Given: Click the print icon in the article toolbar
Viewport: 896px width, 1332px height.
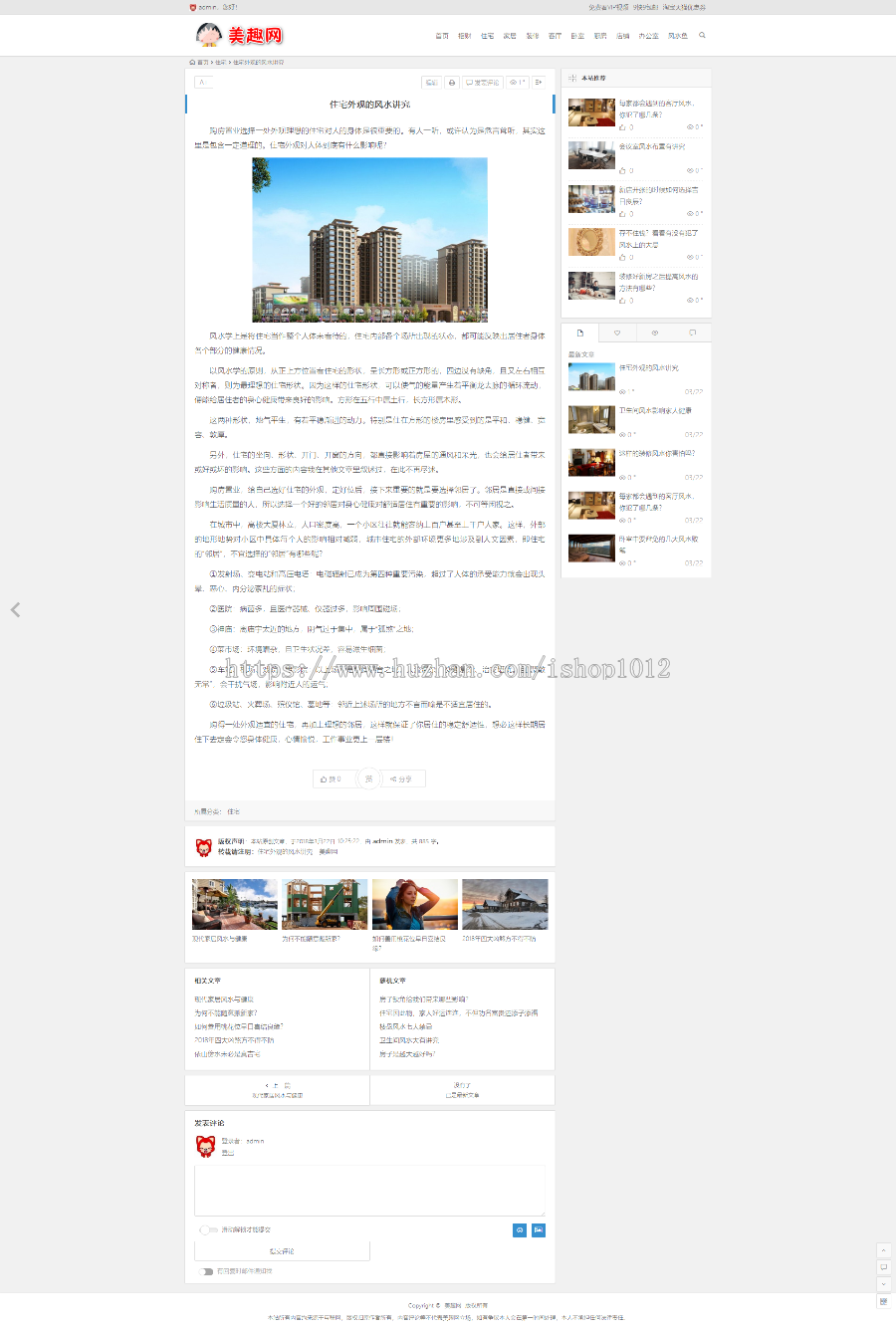Looking at the screenshot, I should tap(452, 83).
